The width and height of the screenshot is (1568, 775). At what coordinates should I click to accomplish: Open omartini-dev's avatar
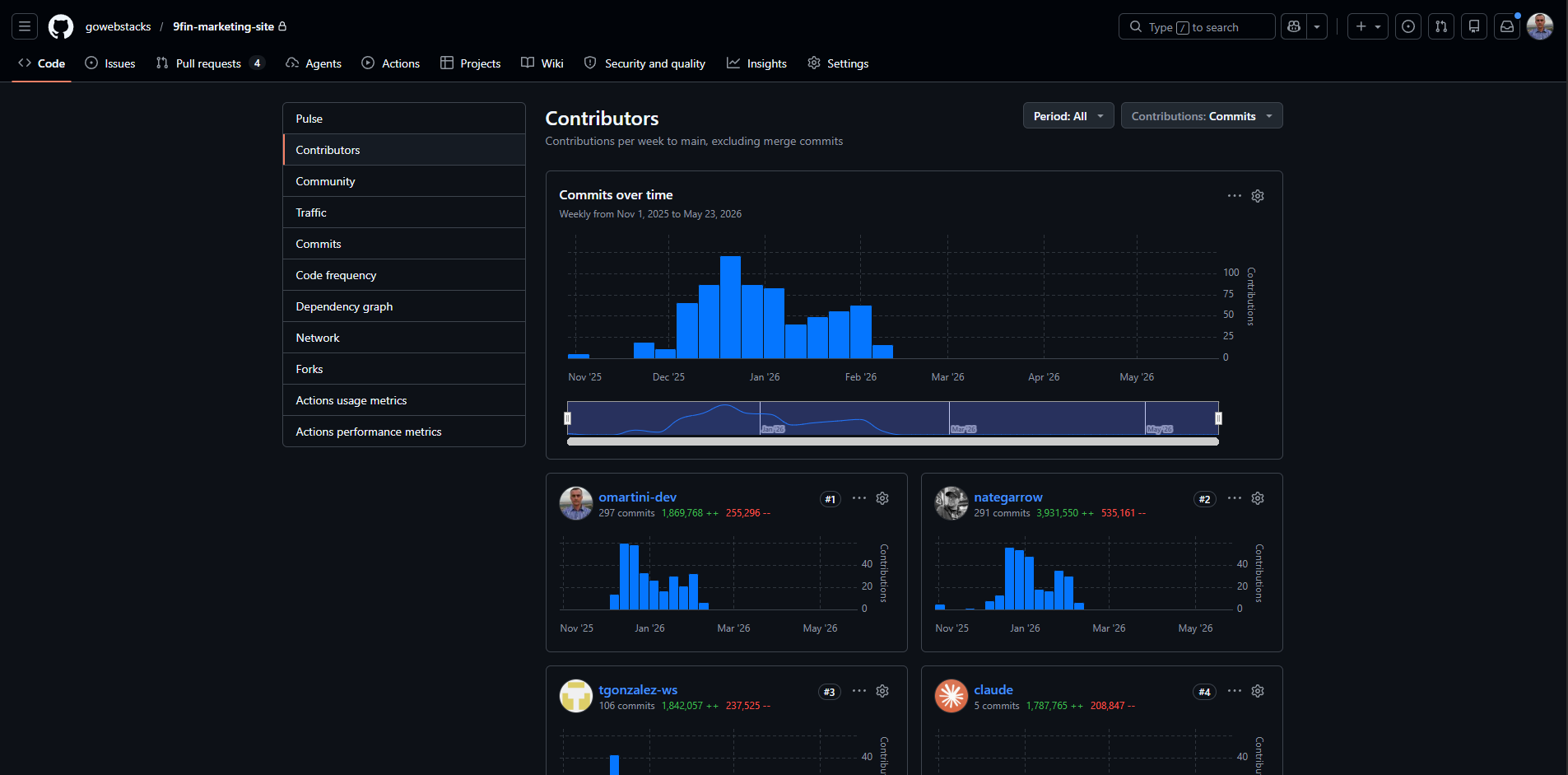pos(576,503)
